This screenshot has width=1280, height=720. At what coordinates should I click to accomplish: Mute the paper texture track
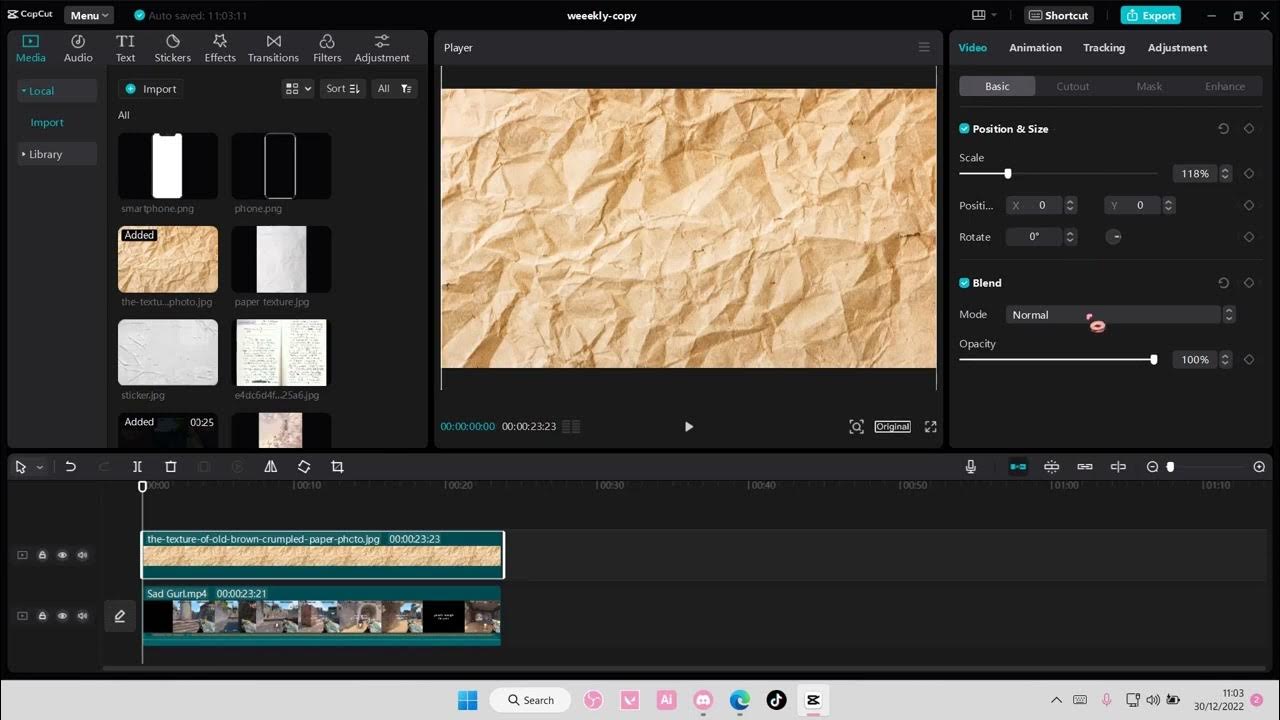pos(82,555)
